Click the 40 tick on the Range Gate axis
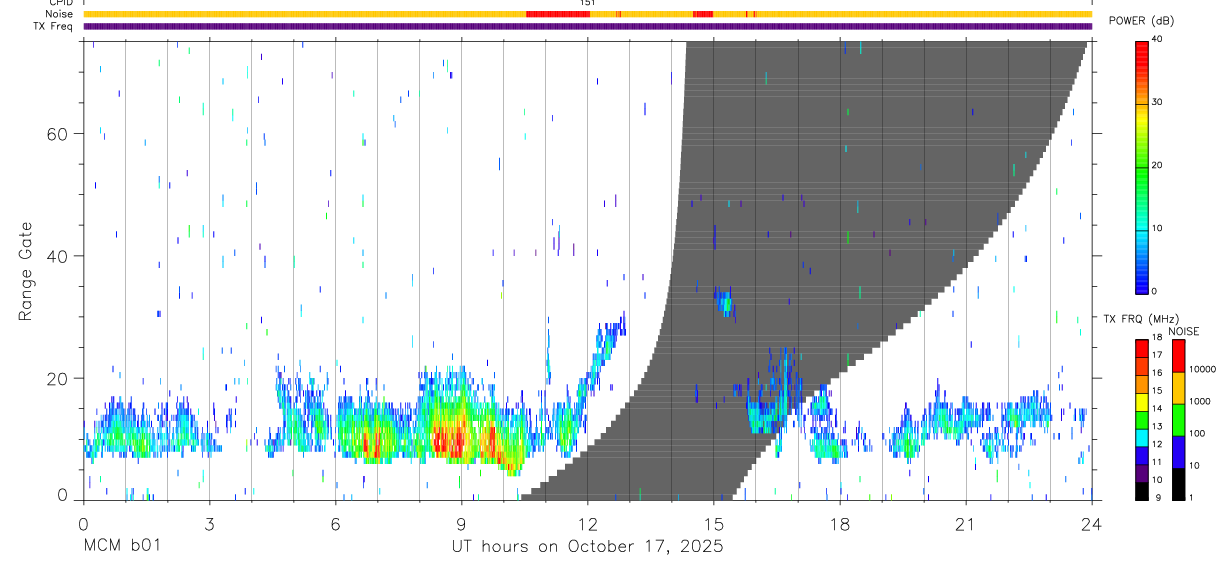This screenshot has width=1228, height=567. click(x=58, y=257)
